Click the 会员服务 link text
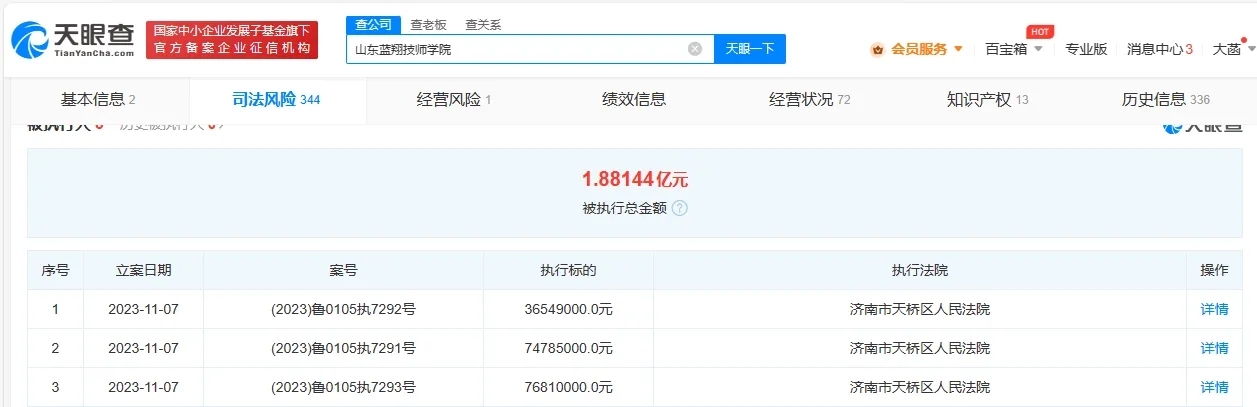 pos(919,49)
